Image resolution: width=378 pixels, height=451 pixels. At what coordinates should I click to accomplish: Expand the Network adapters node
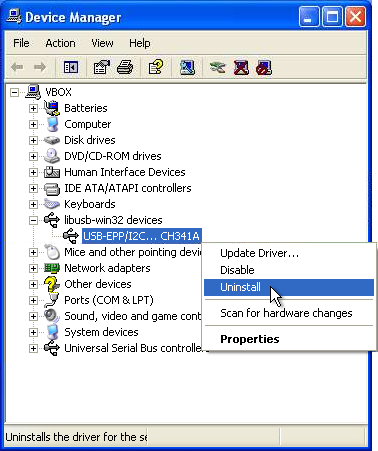pyautogui.click(x=33, y=268)
